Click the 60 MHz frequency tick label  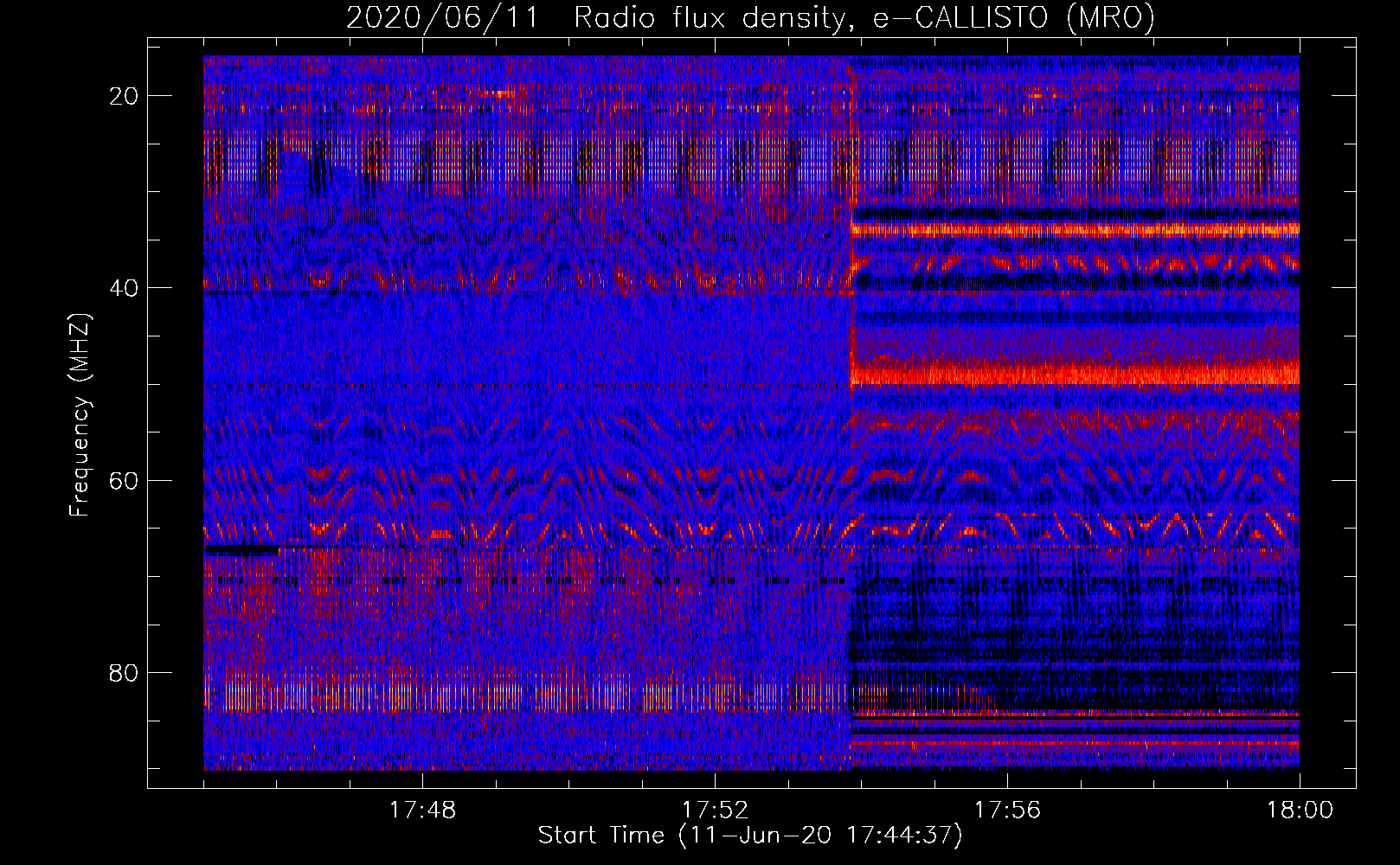(x=124, y=480)
